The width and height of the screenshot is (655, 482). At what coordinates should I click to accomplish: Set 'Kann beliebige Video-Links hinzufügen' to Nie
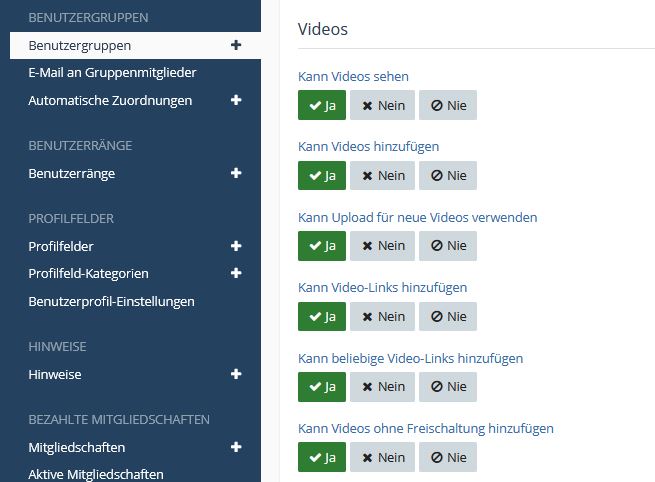(447, 386)
